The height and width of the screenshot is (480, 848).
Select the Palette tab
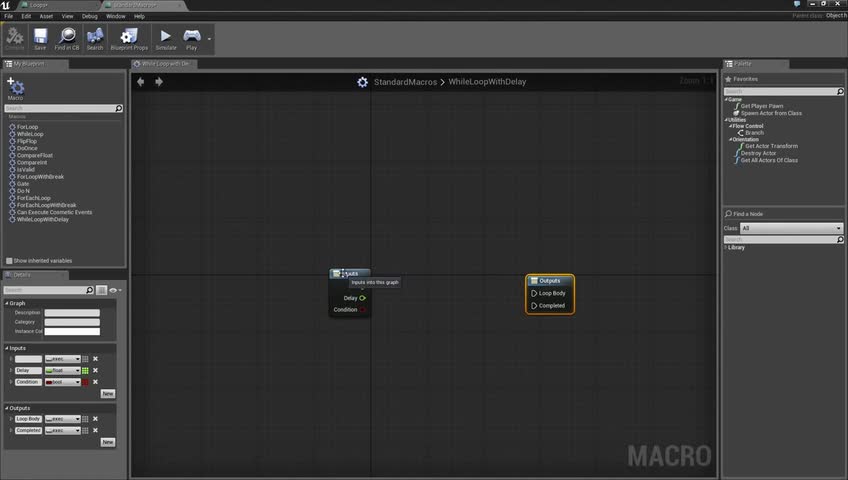click(755, 64)
